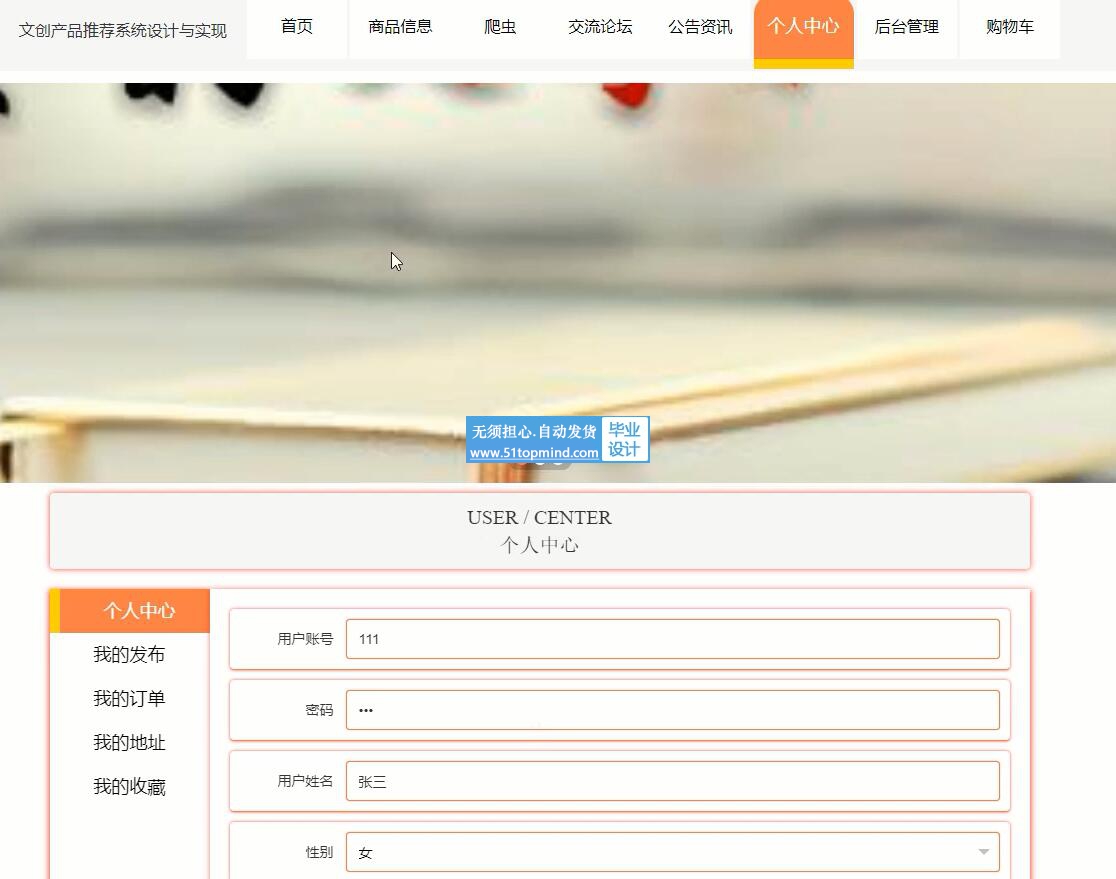Click the carousel banner image
Viewport: 1116px width, 879px height.
(x=558, y=283)
